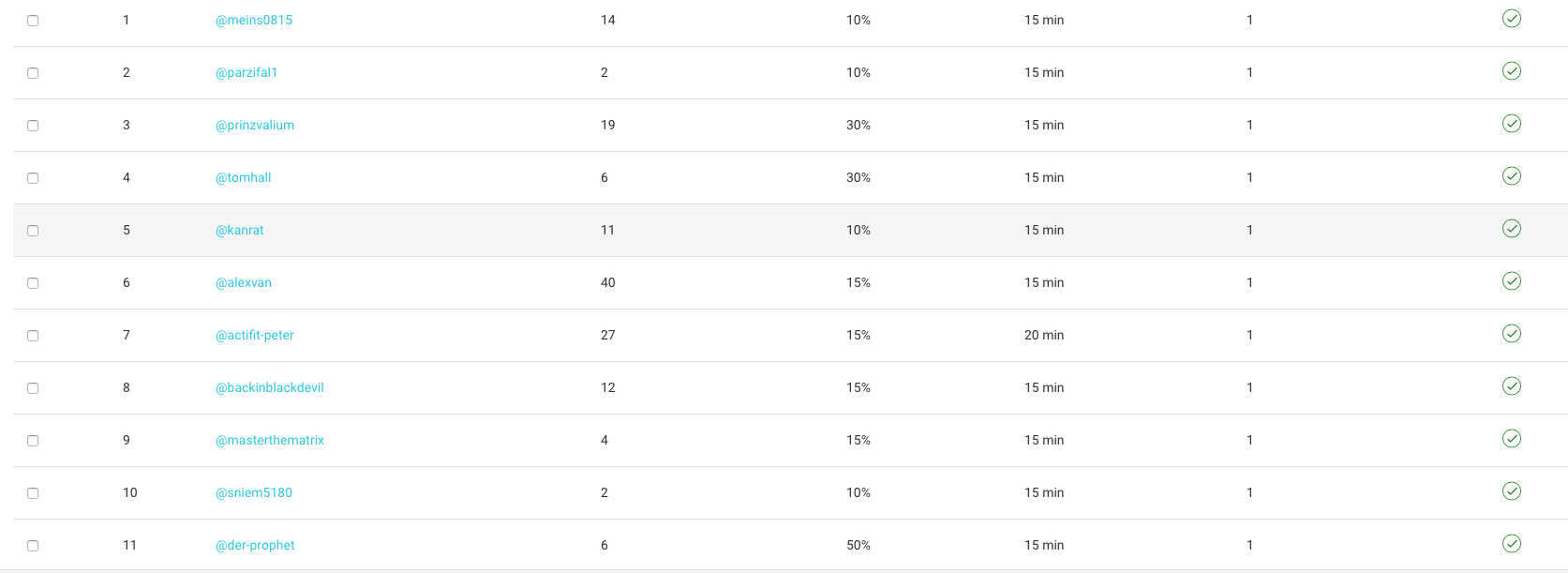Click checkmark icon in @kanrat row
1568x573 pixels.
pos(1512,229)
